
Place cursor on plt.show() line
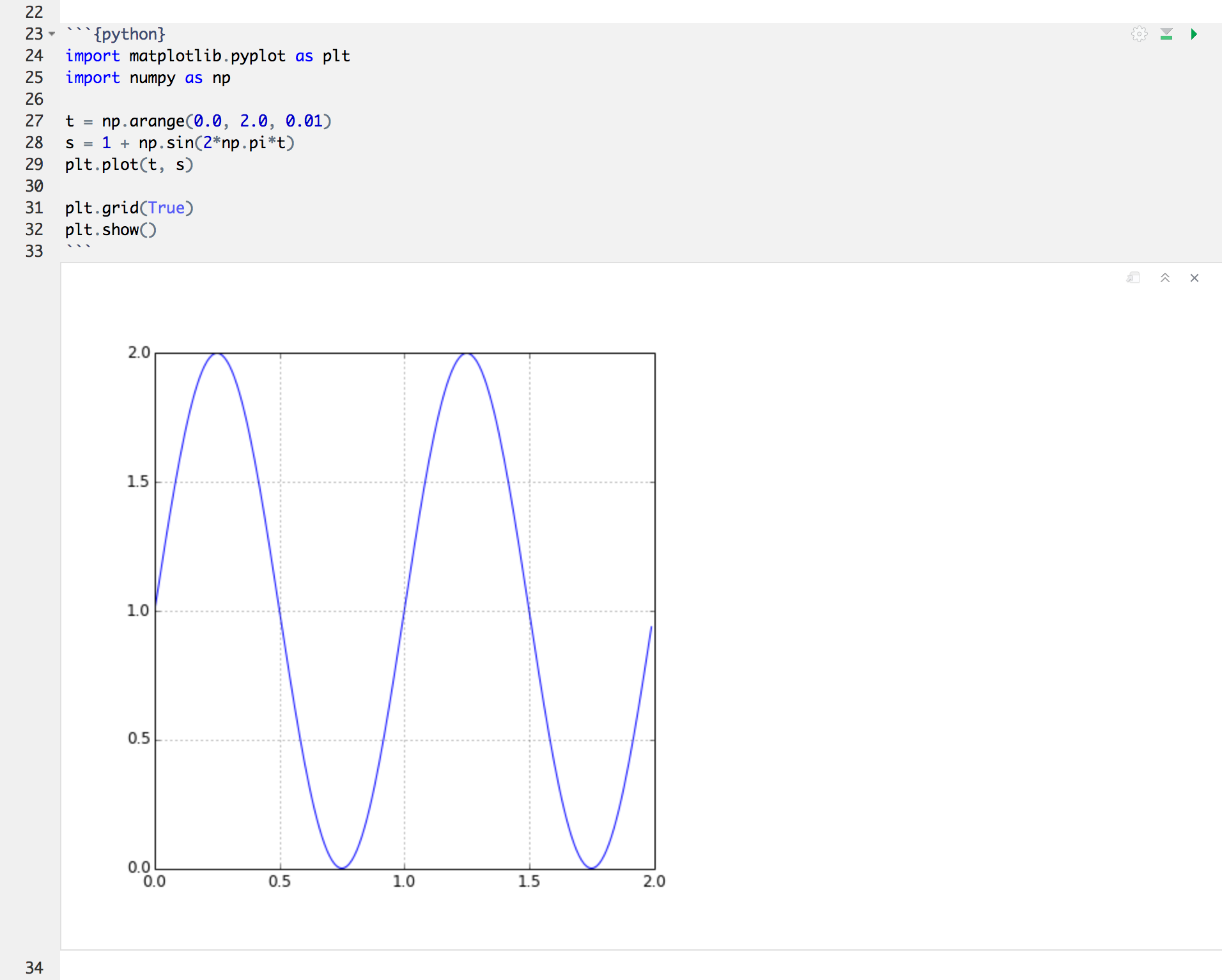[x=111, y=229]
